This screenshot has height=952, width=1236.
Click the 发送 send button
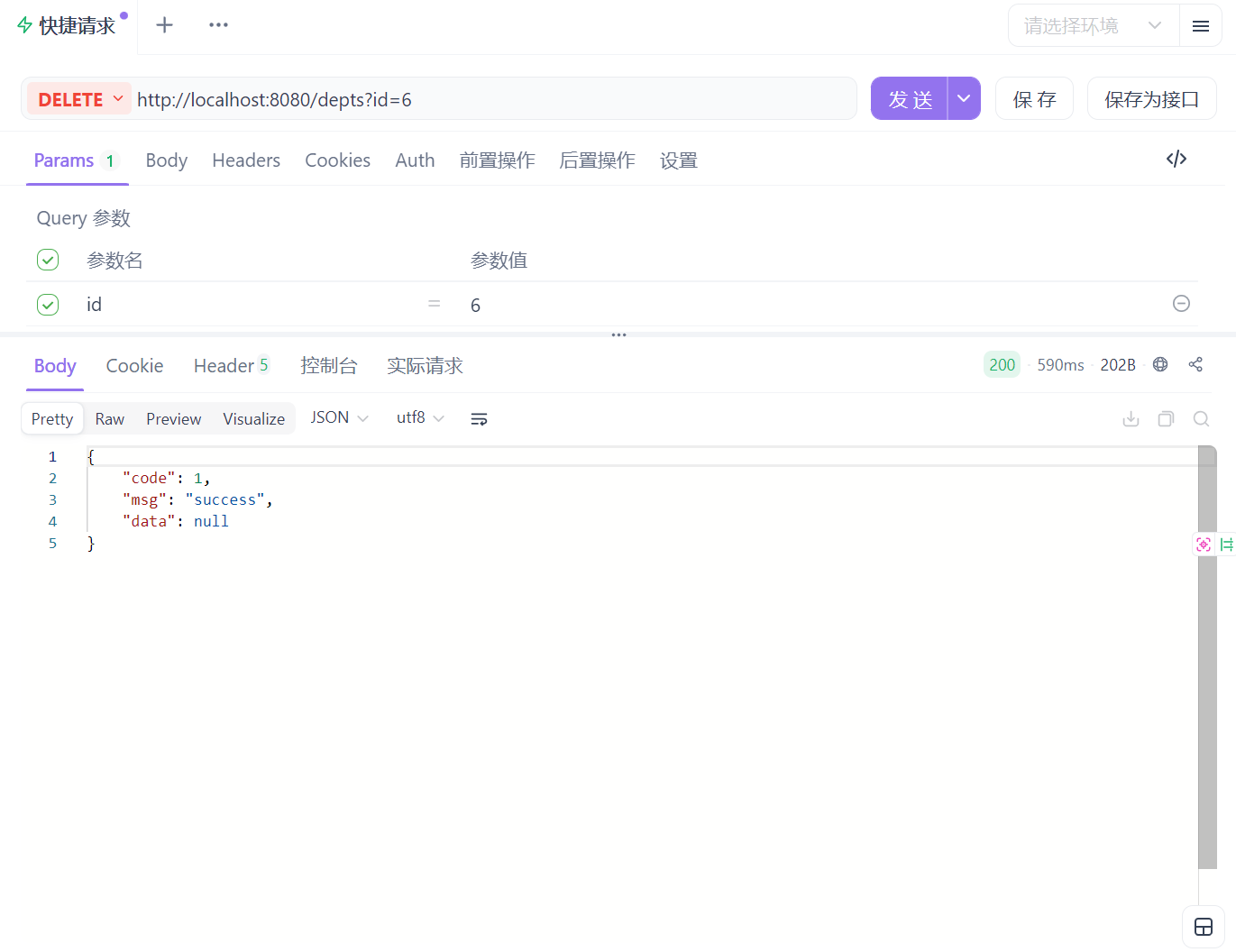tap(910, 98)
